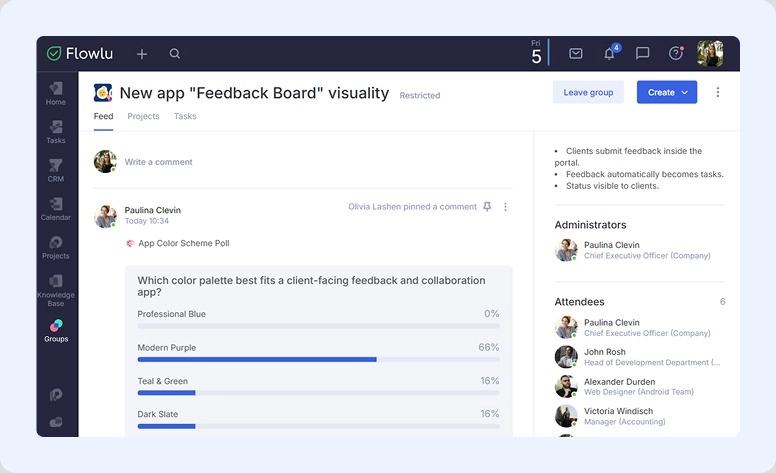Click the Fri 5 calendar date
This screenshot has width=776, height=473.
pos(536,52)
